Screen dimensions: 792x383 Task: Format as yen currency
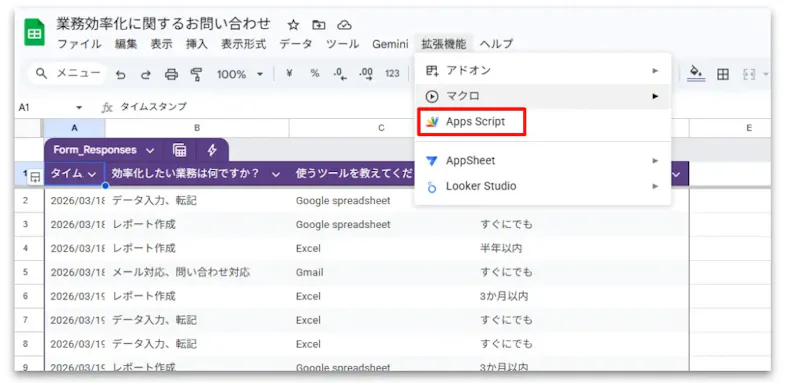coord(289,74)
